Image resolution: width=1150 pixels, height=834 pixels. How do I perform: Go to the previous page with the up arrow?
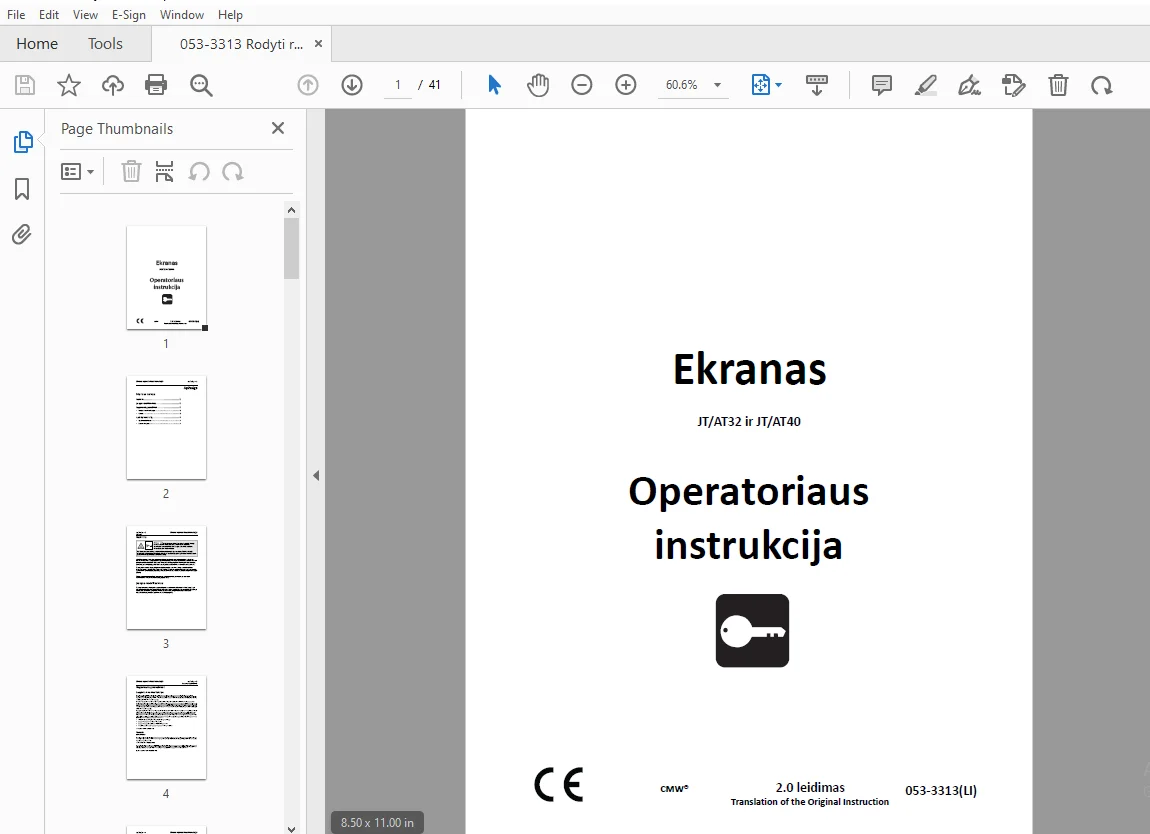pos(308,85)
